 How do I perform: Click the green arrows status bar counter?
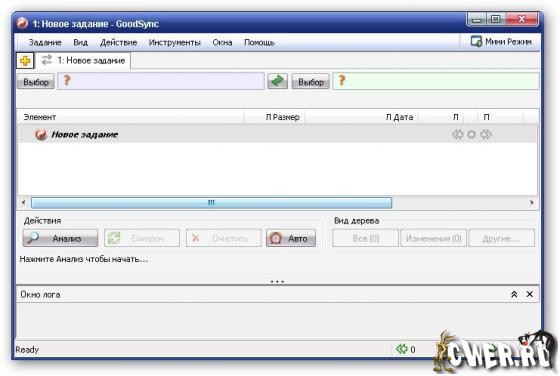click(405, 349)
